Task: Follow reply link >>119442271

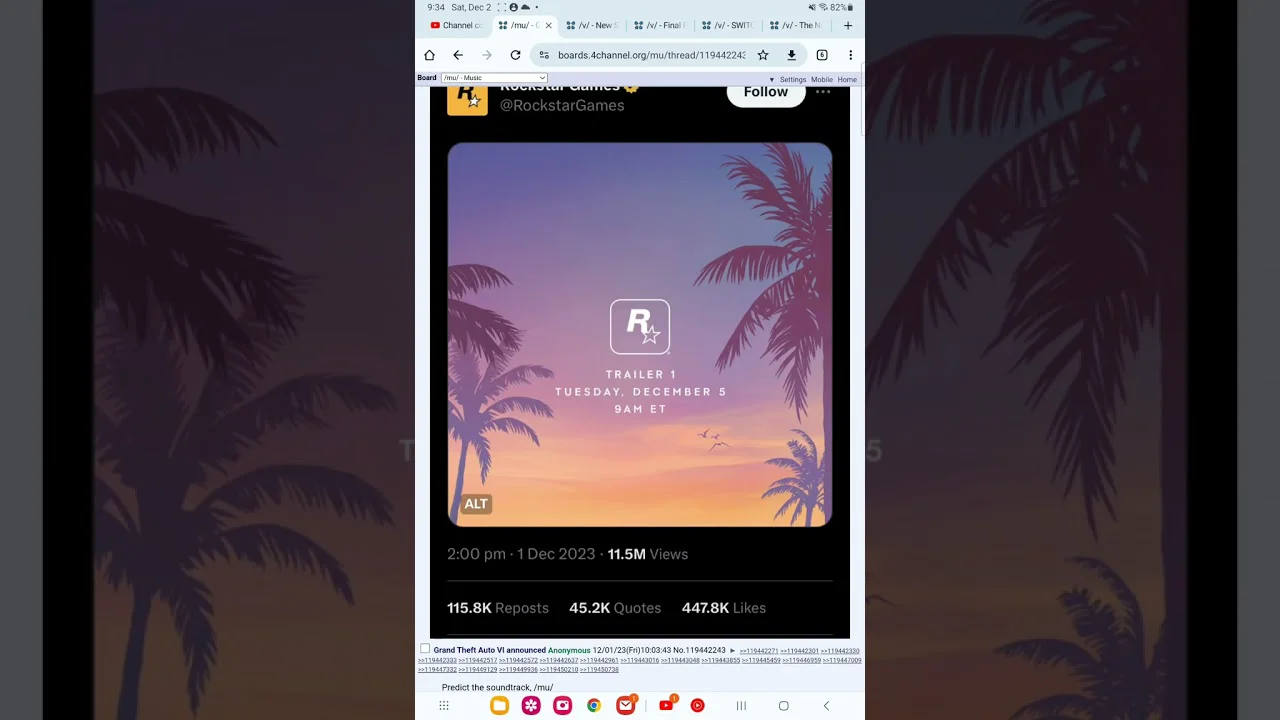Action: [x=759, y=651]
